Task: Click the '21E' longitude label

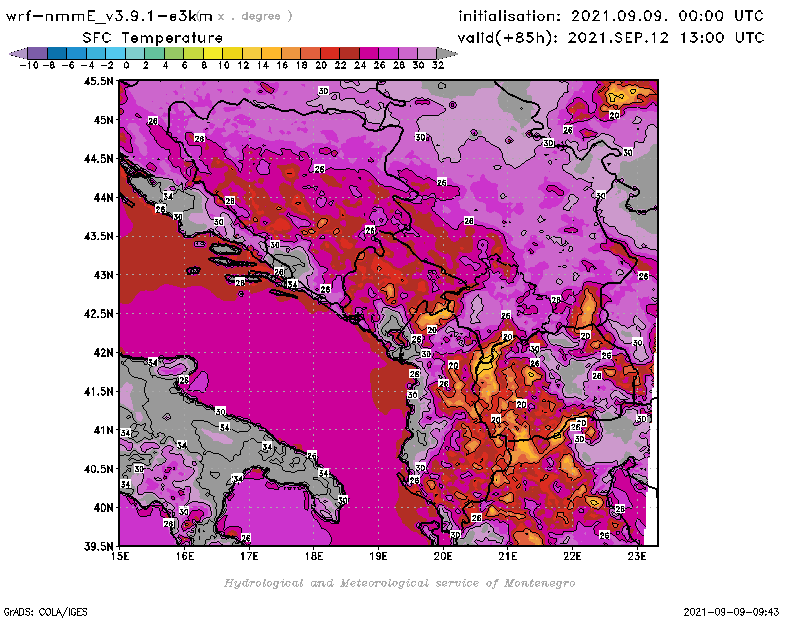Action: (507, 556)
